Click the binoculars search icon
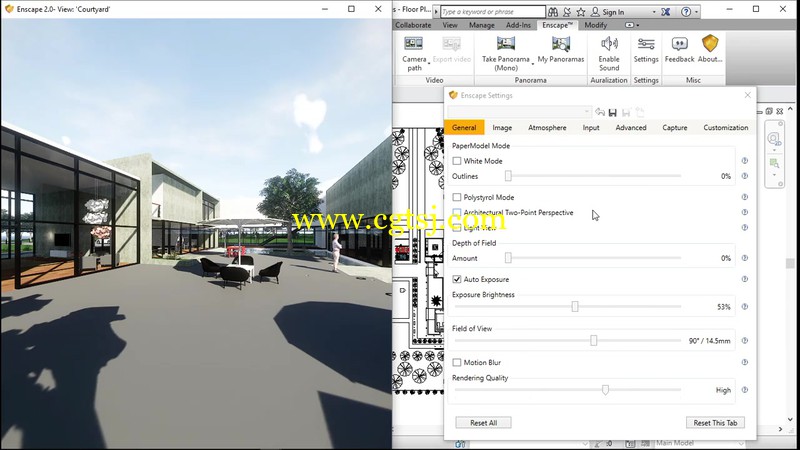This screenshot has width=800, height=450. pos(553,11)
